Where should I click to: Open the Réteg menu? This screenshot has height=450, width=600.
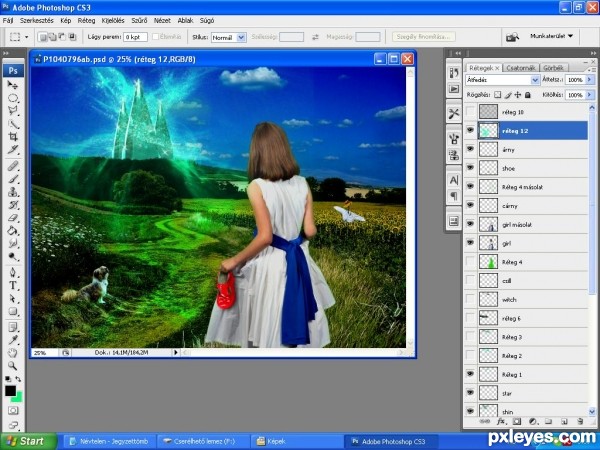pyautogui.click(x=86, y=21)
